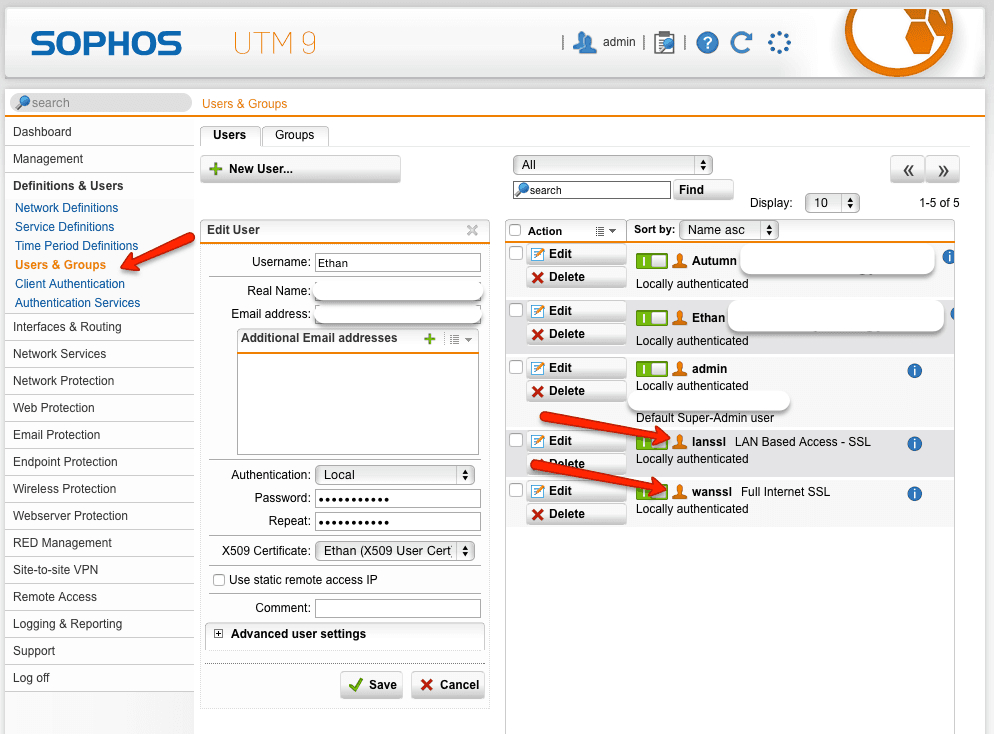Click the Username field containing Ethan

click(x=398, y=263)
